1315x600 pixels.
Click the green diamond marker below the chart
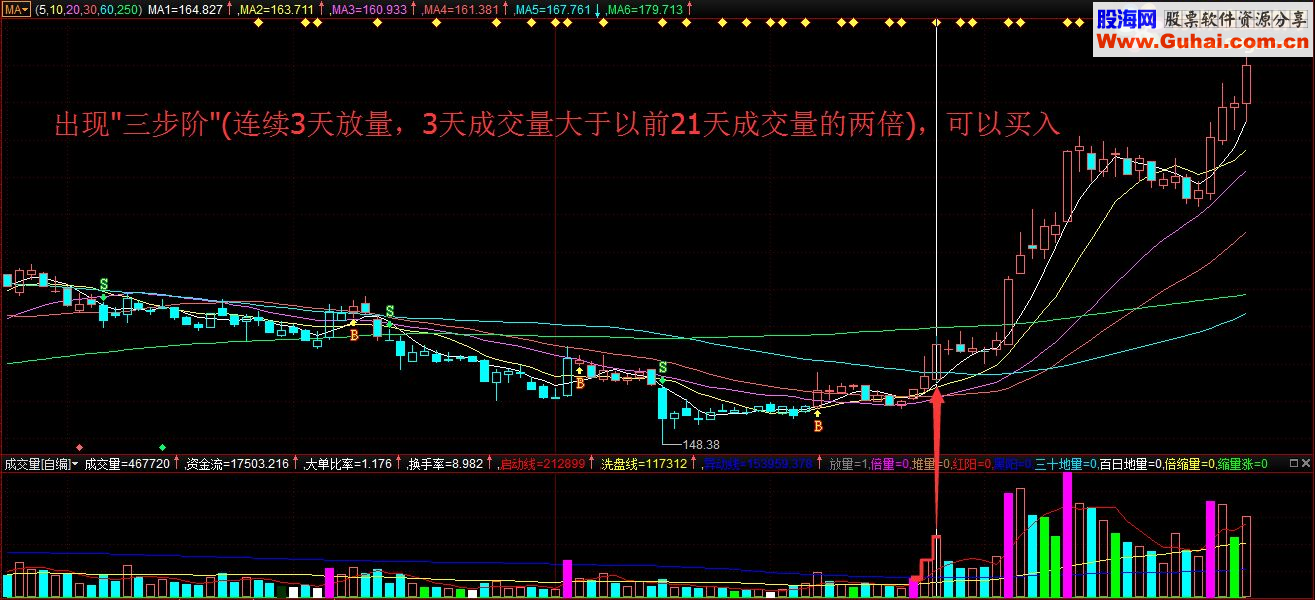tap(162, 446)
